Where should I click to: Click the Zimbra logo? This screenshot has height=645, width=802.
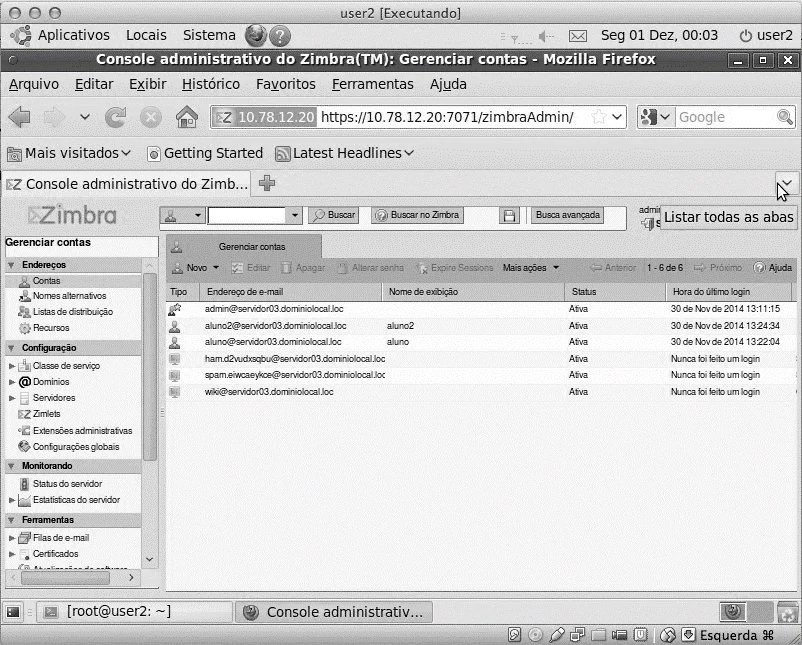(73, 215)
